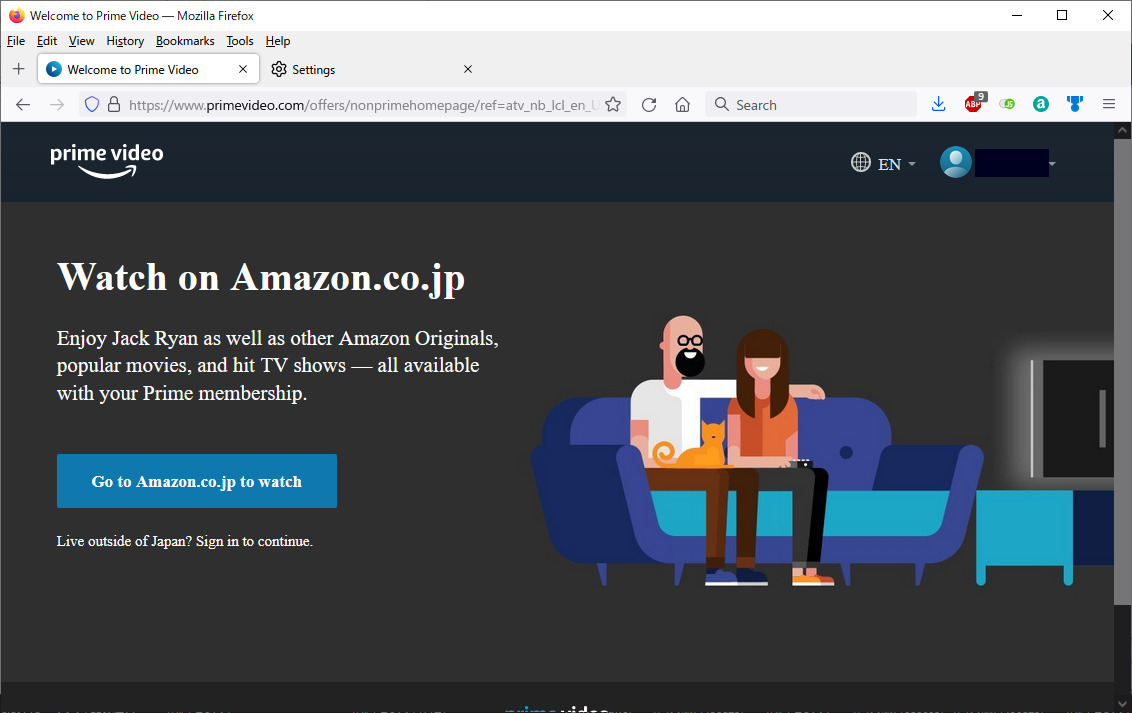This screenshot has height=713, width=1132.
Task: Expand the account dropdown arrow
Action: pyautogui.click(x=1052, y=164)
